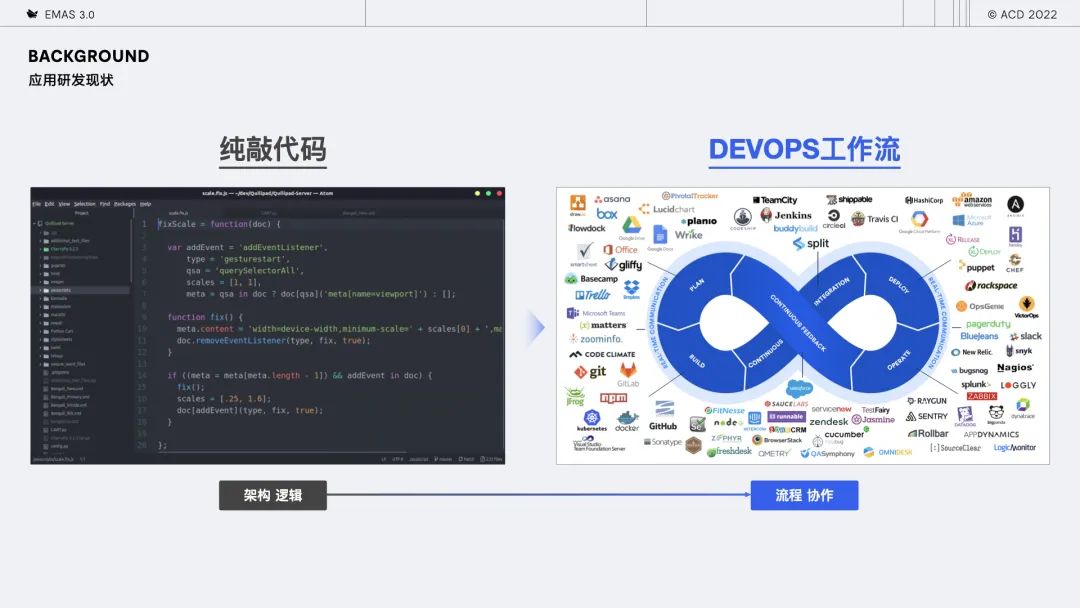Collapse the root project folder in tree
Screen dimensions: 1080x608
[34, 223]
